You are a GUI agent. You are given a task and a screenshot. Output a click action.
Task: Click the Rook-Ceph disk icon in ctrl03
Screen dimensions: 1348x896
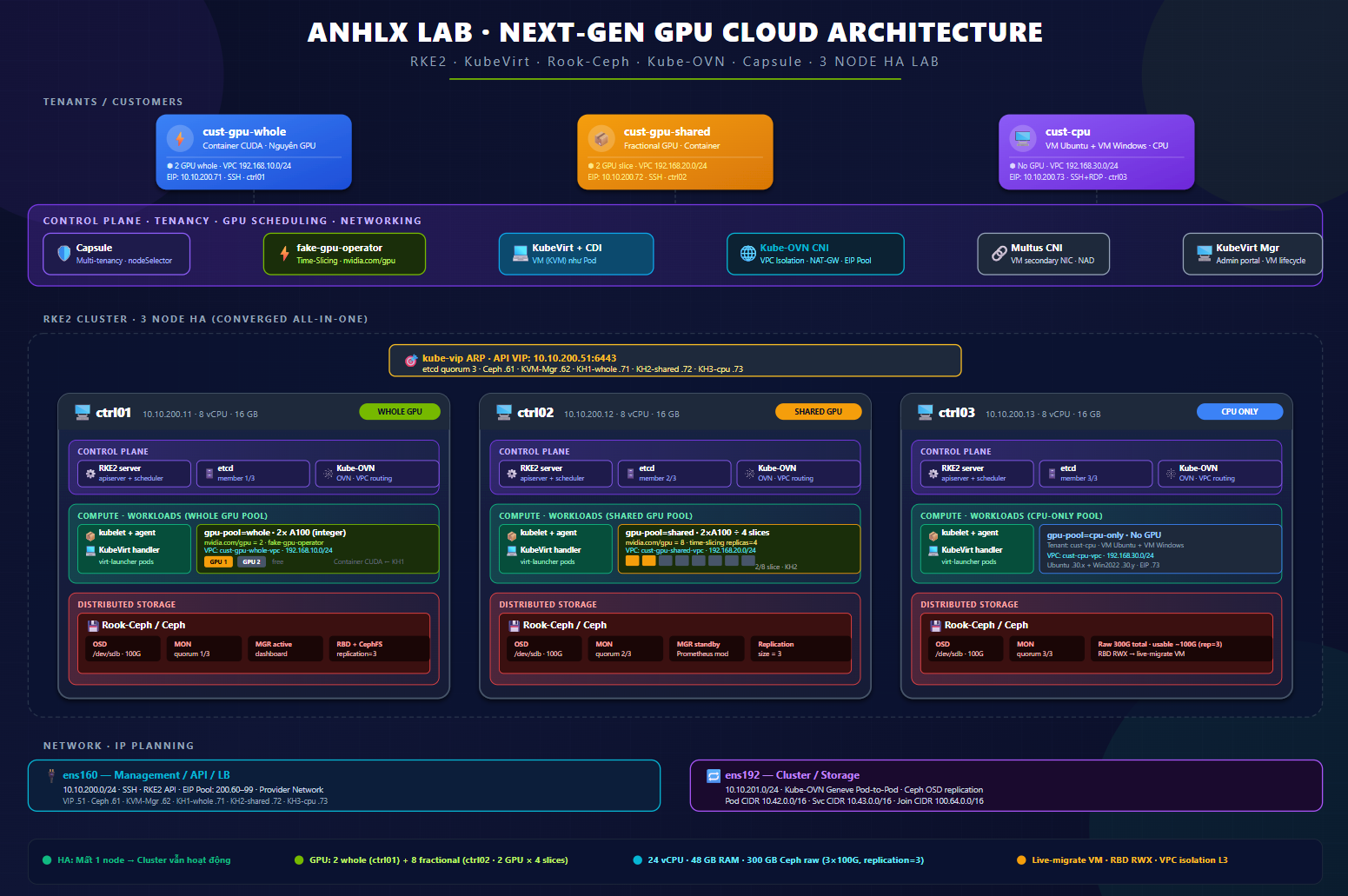(x=936, y=625)
